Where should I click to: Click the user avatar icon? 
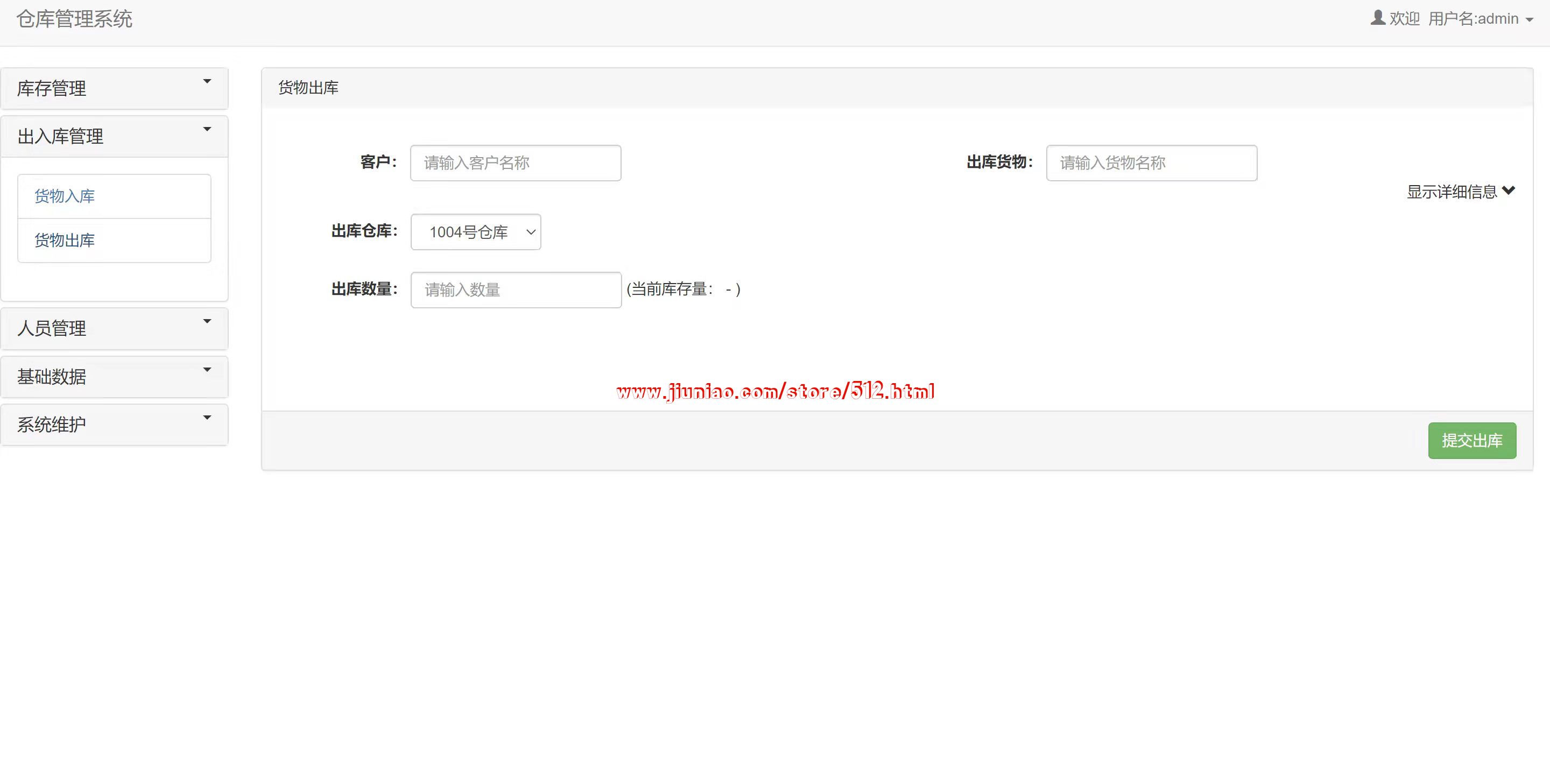coord(1377,17)
